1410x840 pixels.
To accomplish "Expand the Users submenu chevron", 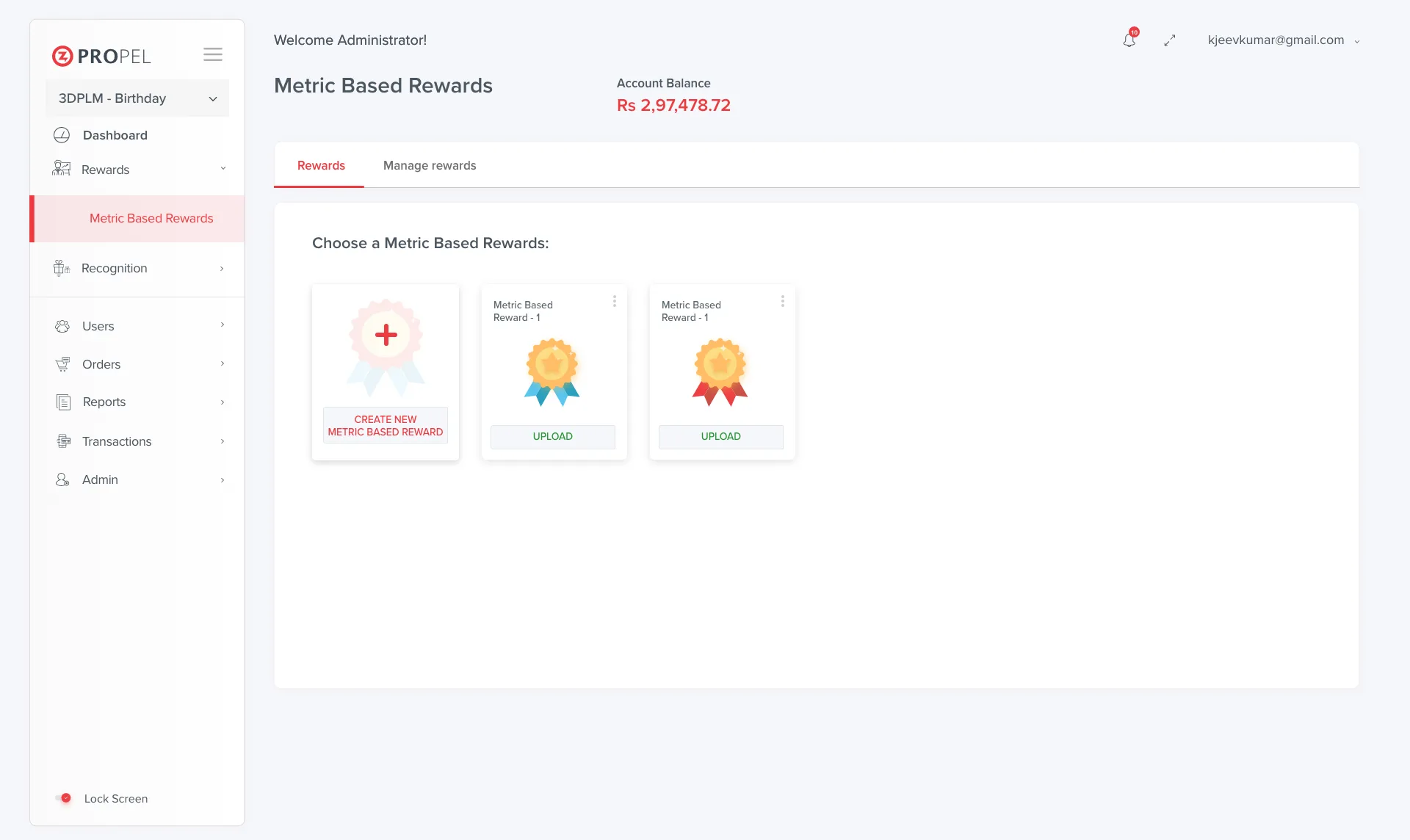I will click(223, 325).
